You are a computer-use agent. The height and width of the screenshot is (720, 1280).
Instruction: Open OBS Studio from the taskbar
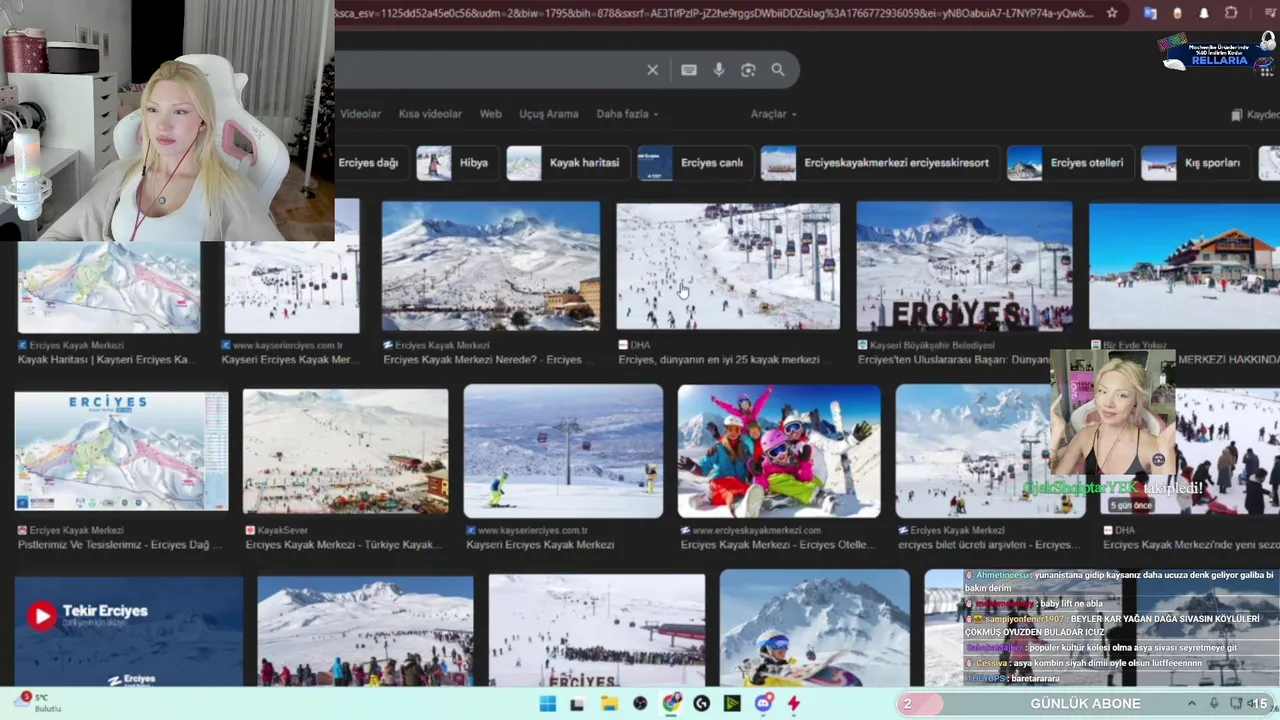(640, 704)
